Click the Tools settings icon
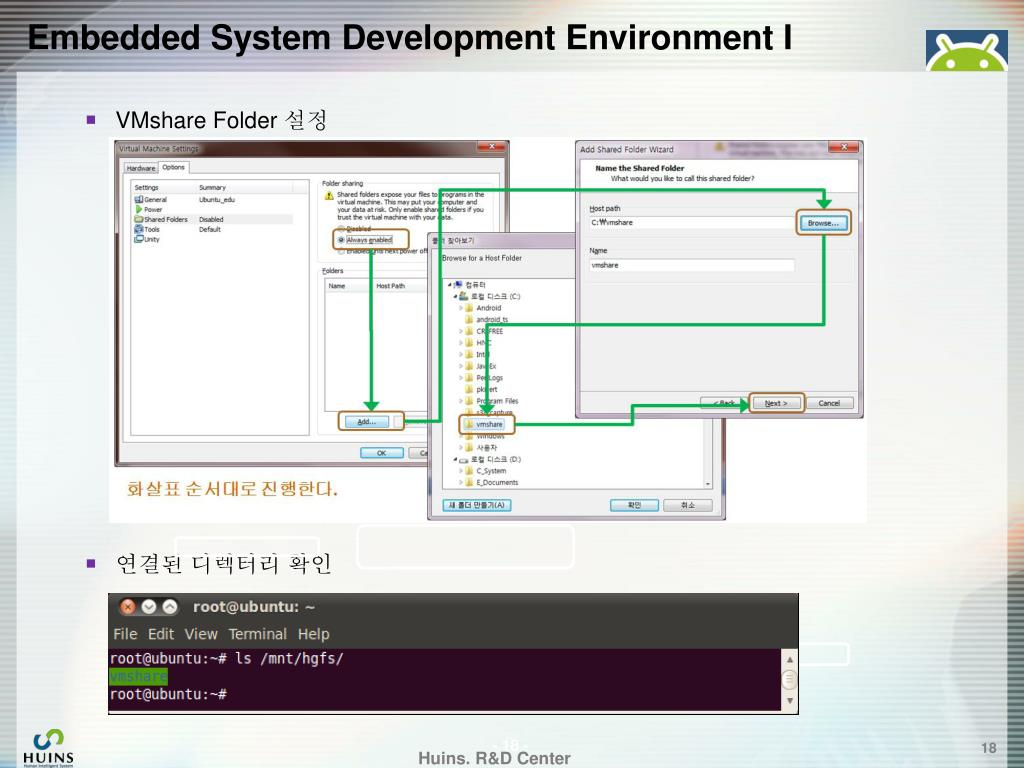The width and height of the screenshot is (1024, 768). point(139,229)
